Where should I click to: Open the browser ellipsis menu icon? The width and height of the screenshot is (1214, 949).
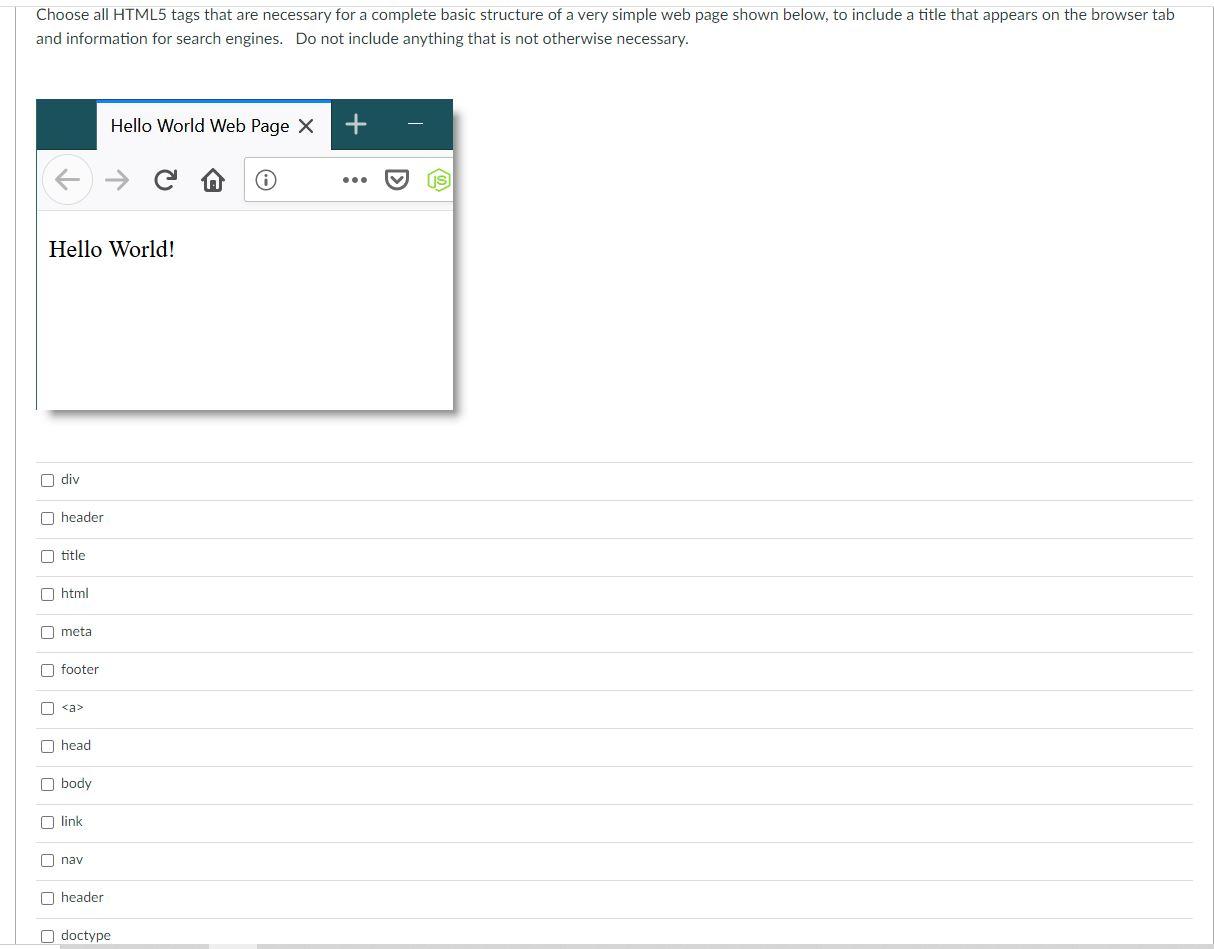click(x=355, y=180)
